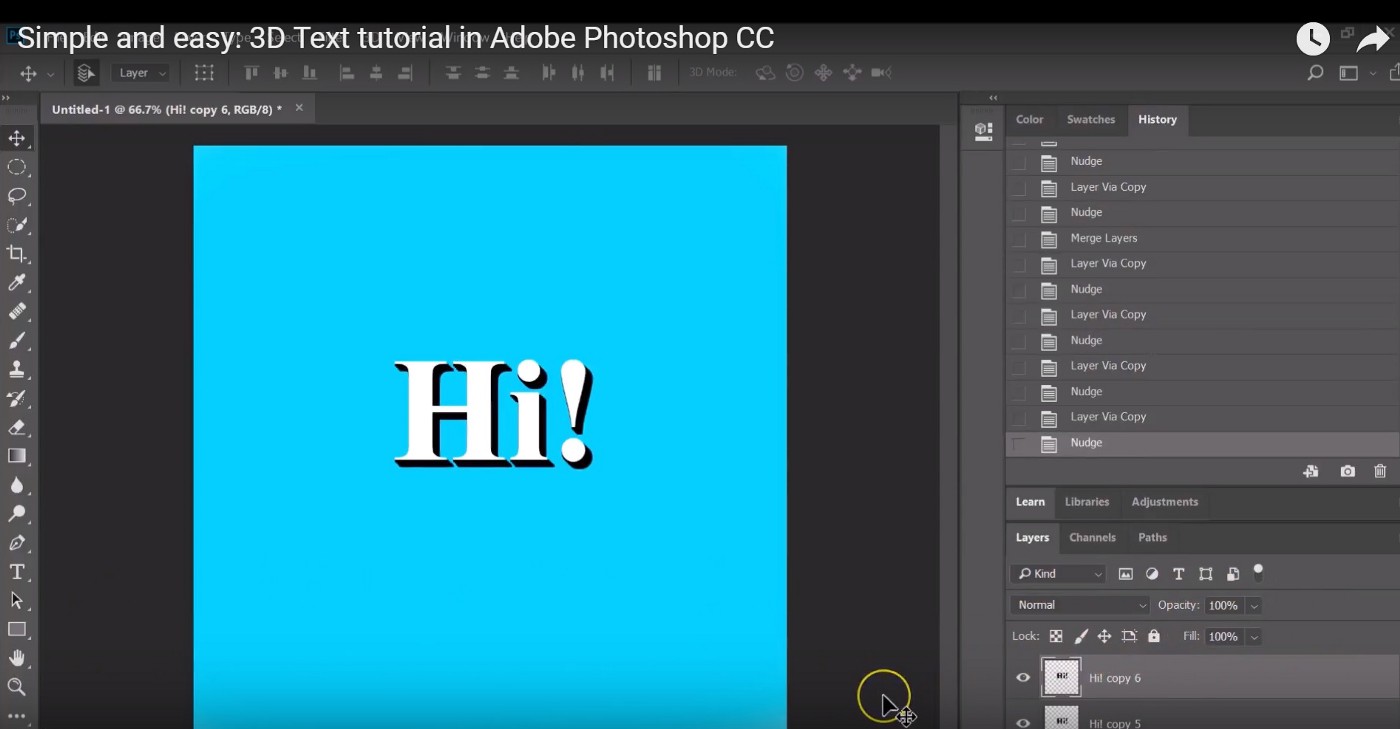
Task: Open the Normal blending mode dropdown
Action: (x=1079, y=605)
